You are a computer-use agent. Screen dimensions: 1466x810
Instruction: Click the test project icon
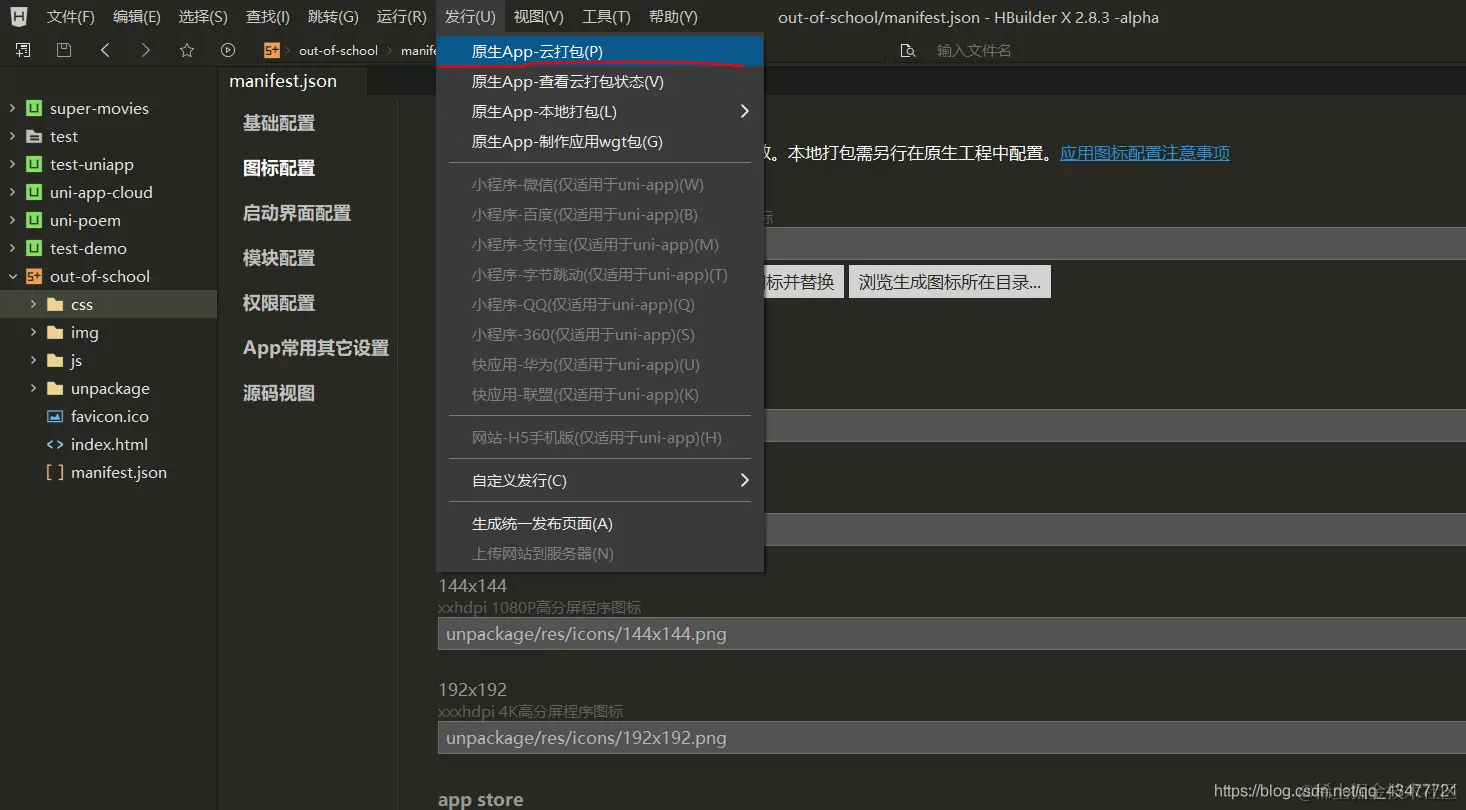point(35,136)
